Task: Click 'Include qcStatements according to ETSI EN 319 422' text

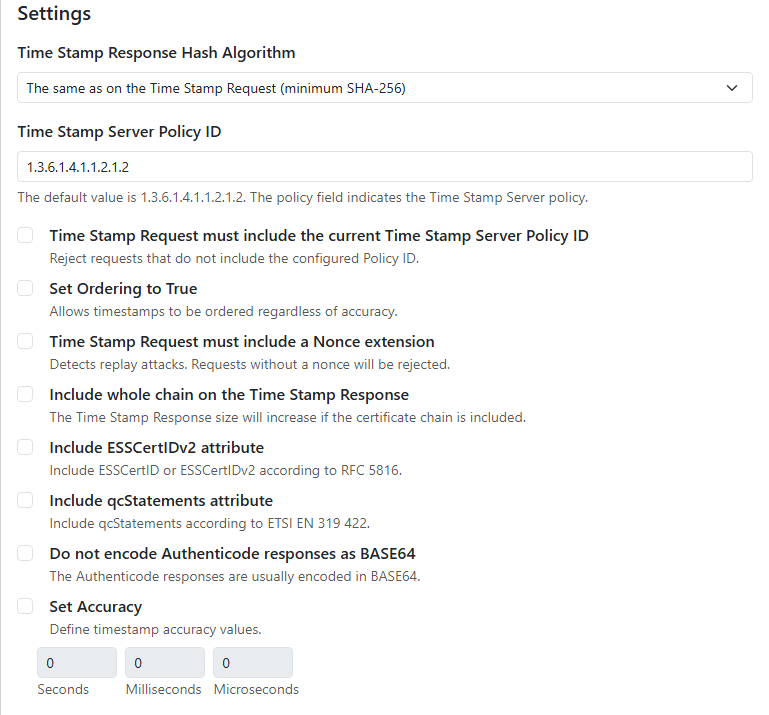Action: pos(209,523)
